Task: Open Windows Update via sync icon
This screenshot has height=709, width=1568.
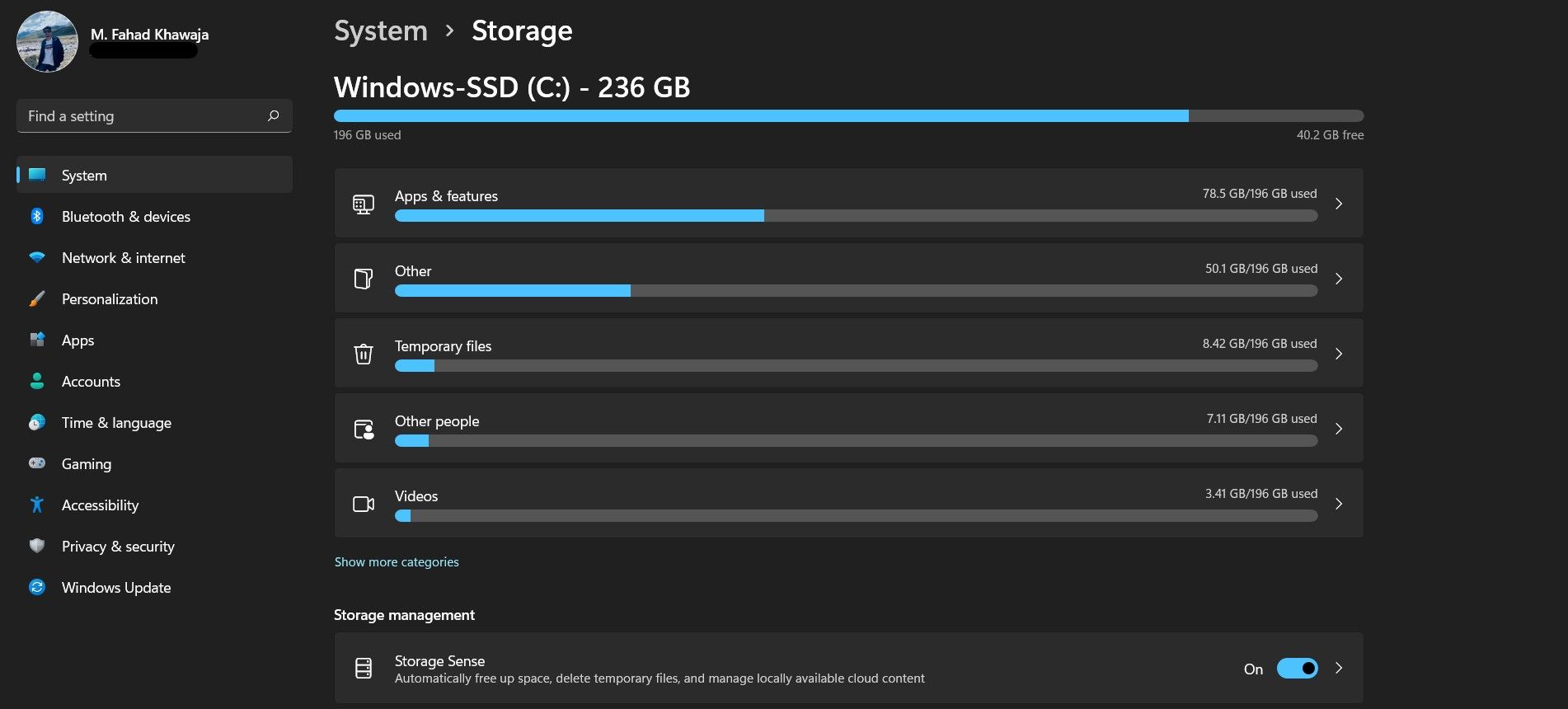Action: tap(38, 587)
